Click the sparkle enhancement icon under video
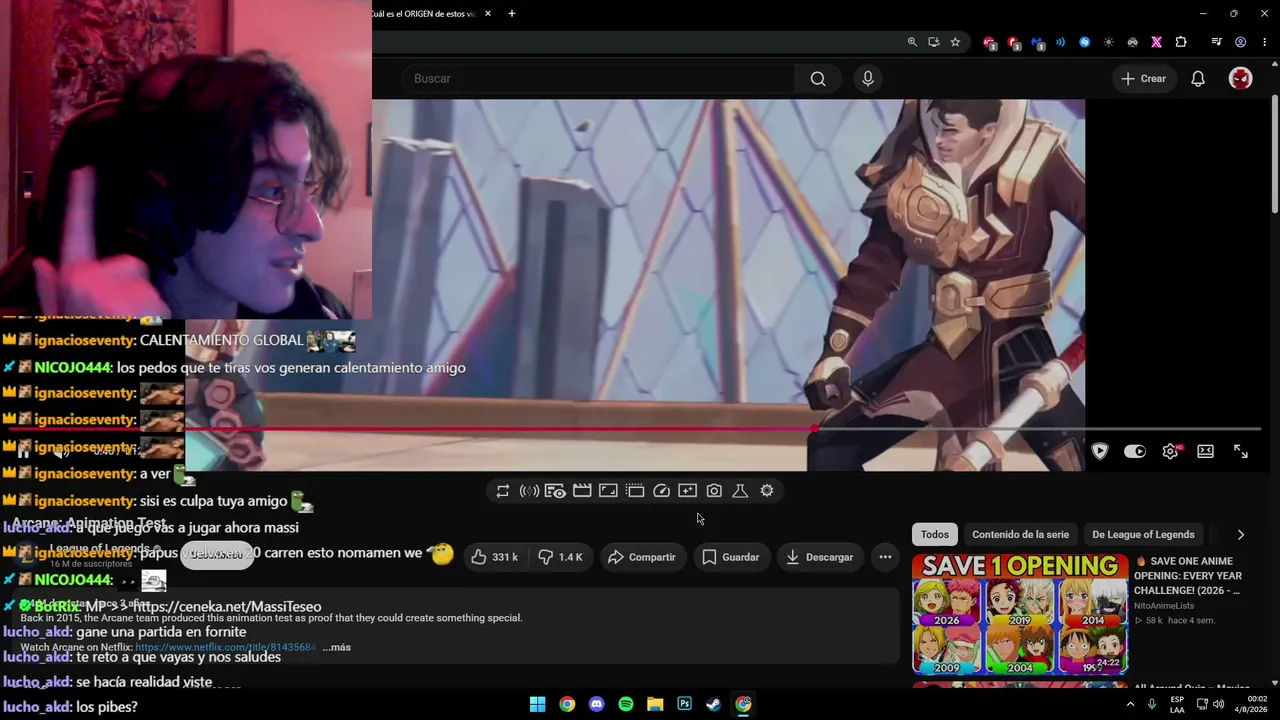Screen dimensions: 1280x720 pos(687,491)
